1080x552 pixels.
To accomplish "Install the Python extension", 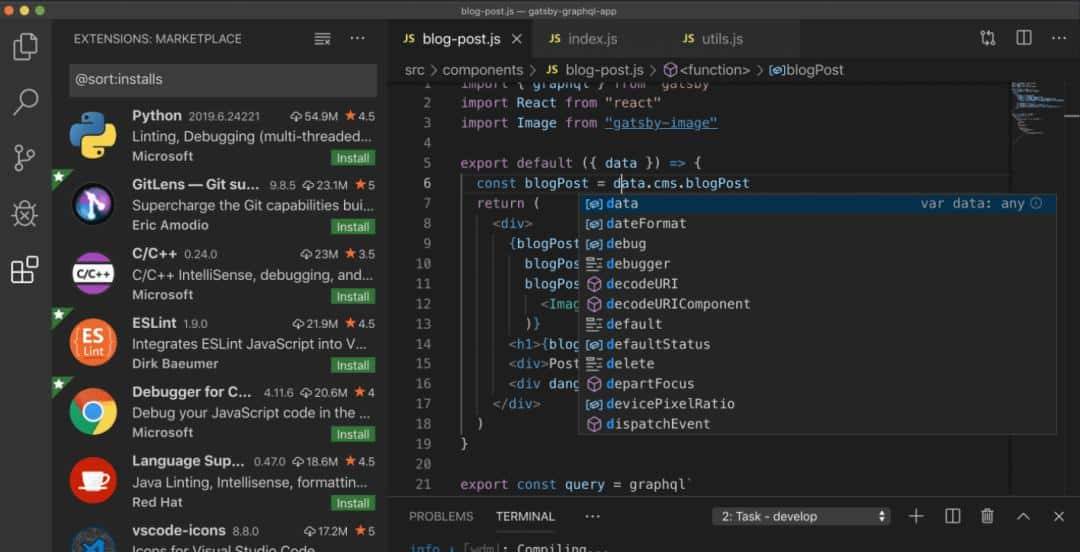I will (x=353, y=158).
